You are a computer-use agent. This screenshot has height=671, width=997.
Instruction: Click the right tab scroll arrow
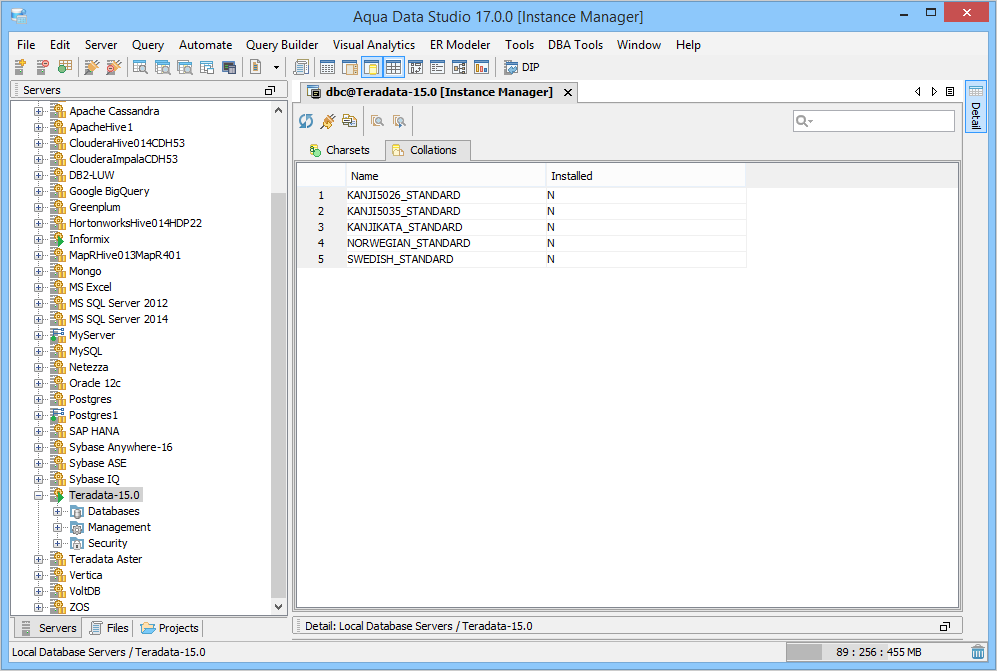(934, 92)
